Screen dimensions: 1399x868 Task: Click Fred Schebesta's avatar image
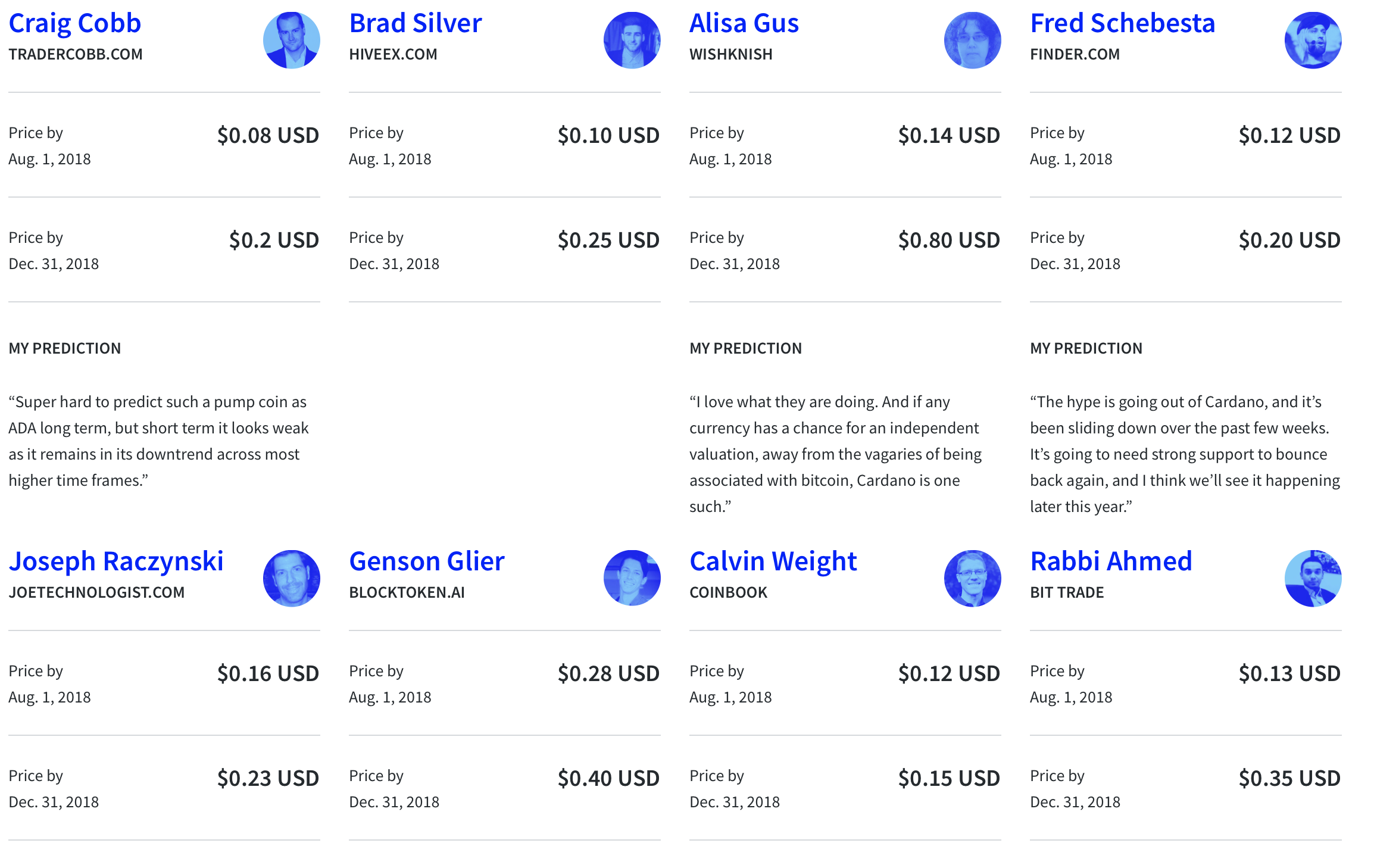click(1313, 40)
